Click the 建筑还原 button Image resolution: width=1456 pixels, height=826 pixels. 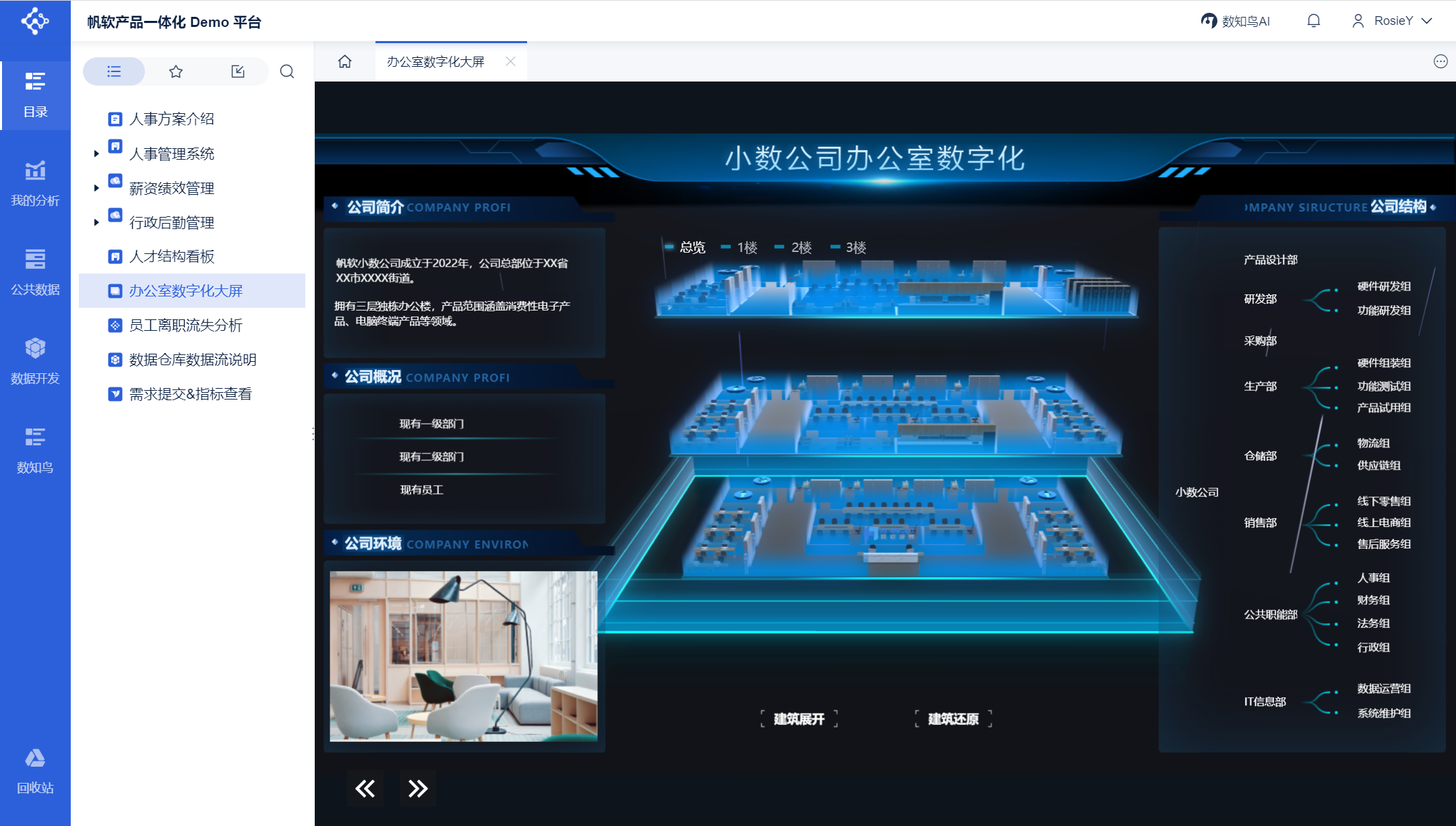[953, 719]
